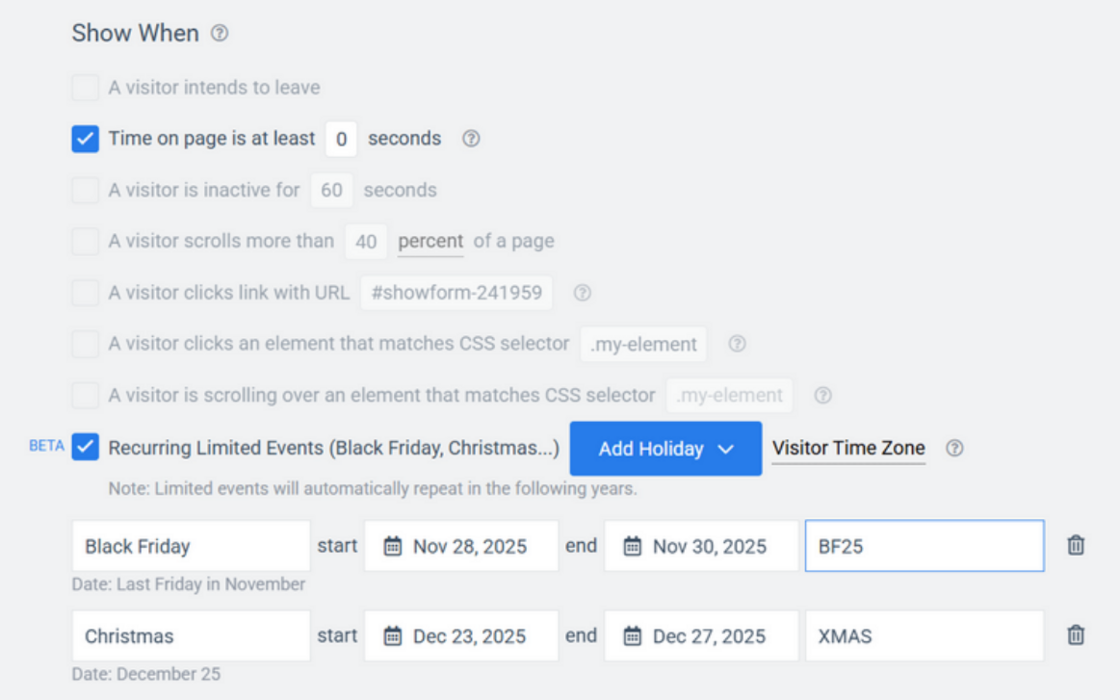Click the BF25 code input field
1120x700 pixels.
924,546
